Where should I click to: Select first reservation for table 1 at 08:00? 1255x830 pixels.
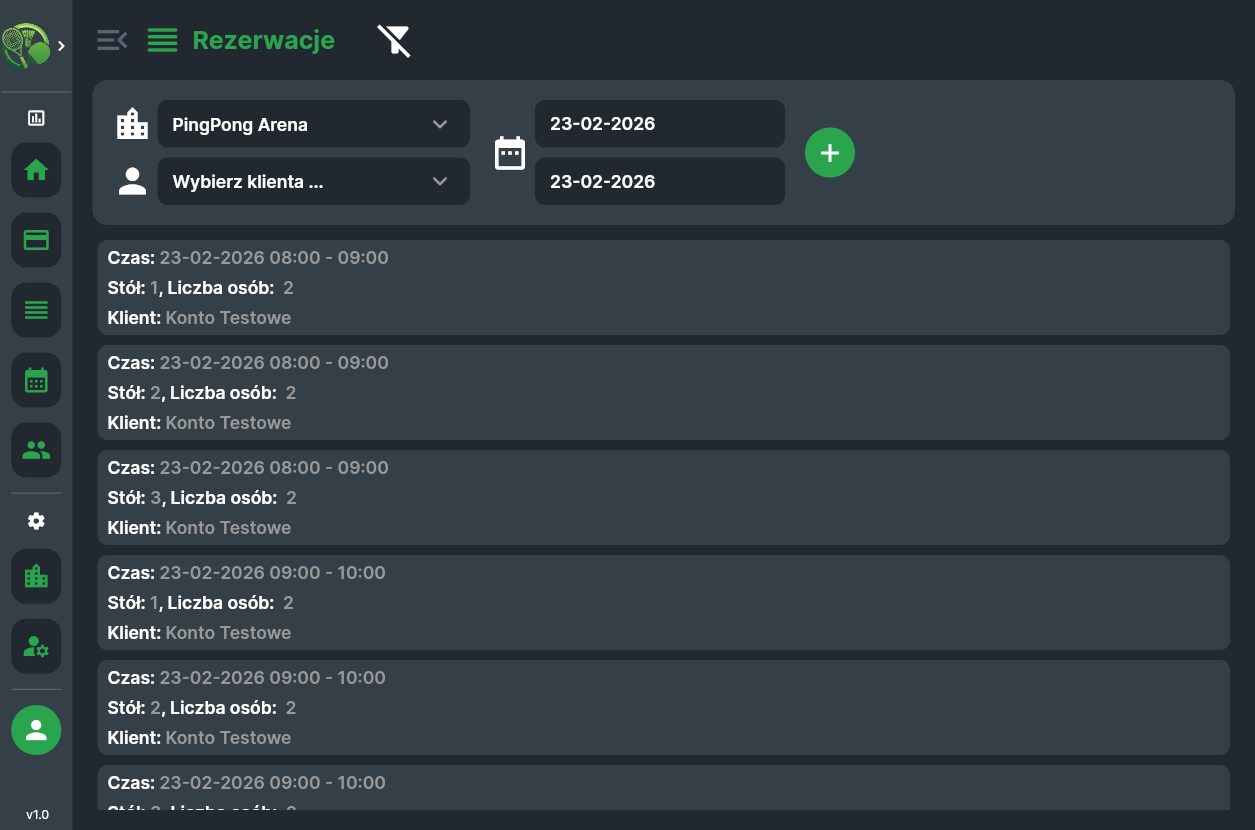663,288
